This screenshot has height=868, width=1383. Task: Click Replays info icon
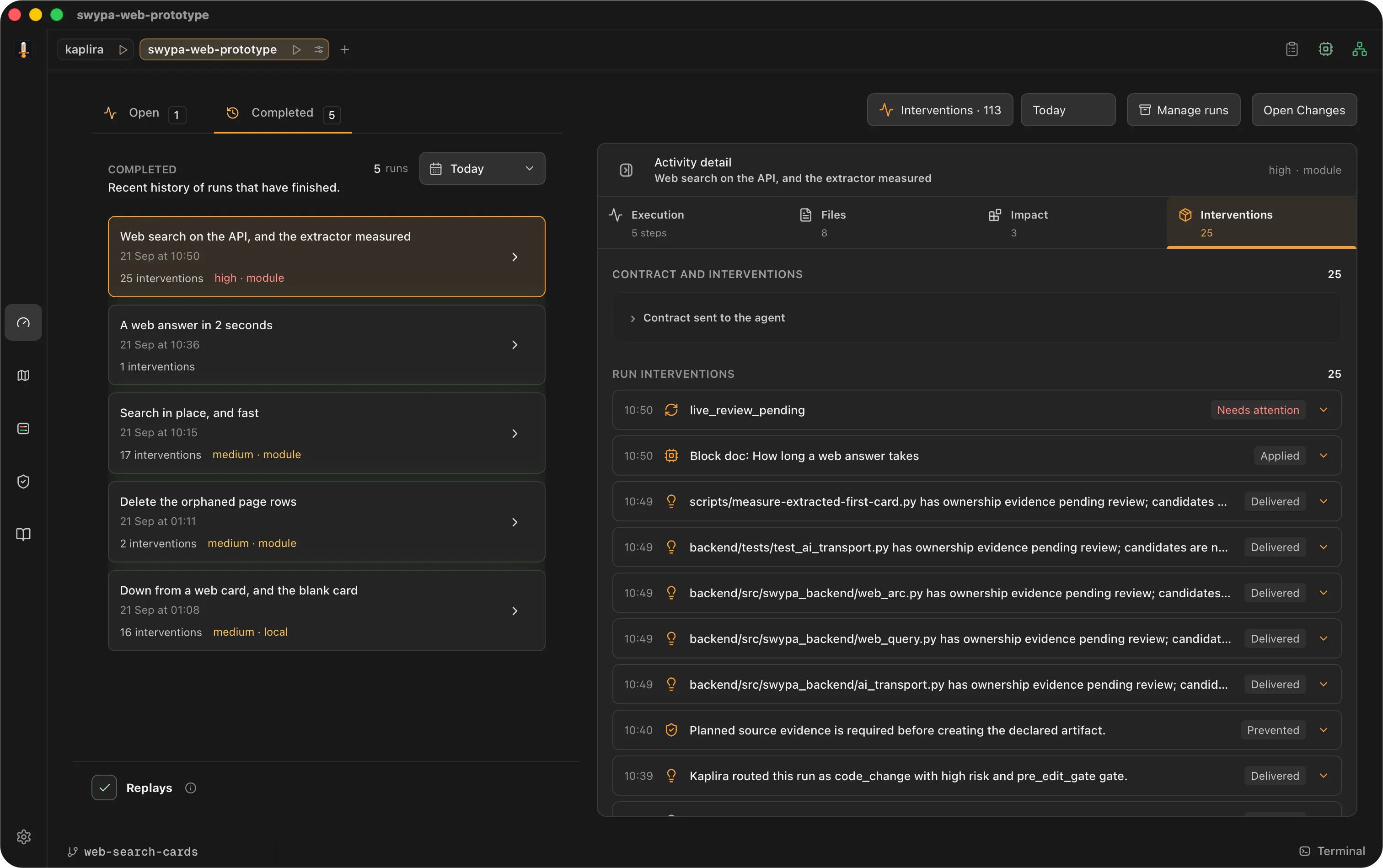(191, 788)
